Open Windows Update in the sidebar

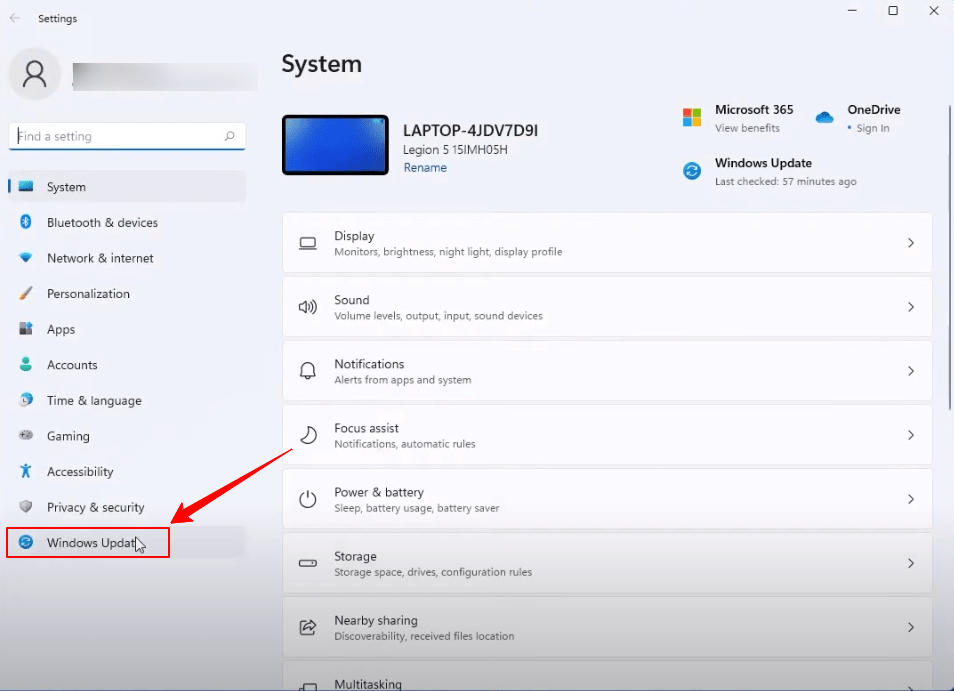coord(90,543)
